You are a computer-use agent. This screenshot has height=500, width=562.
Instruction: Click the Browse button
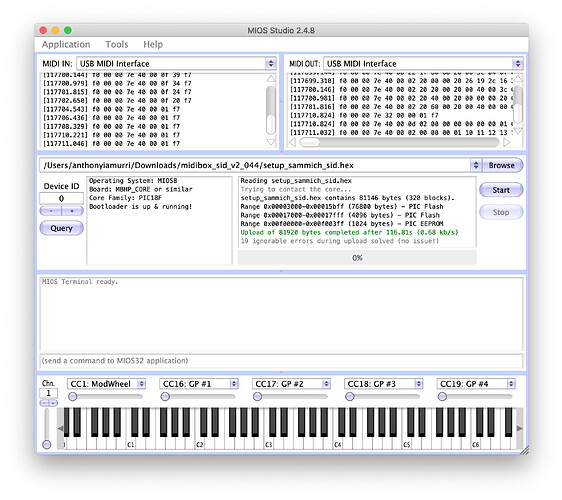click(501, 165)
